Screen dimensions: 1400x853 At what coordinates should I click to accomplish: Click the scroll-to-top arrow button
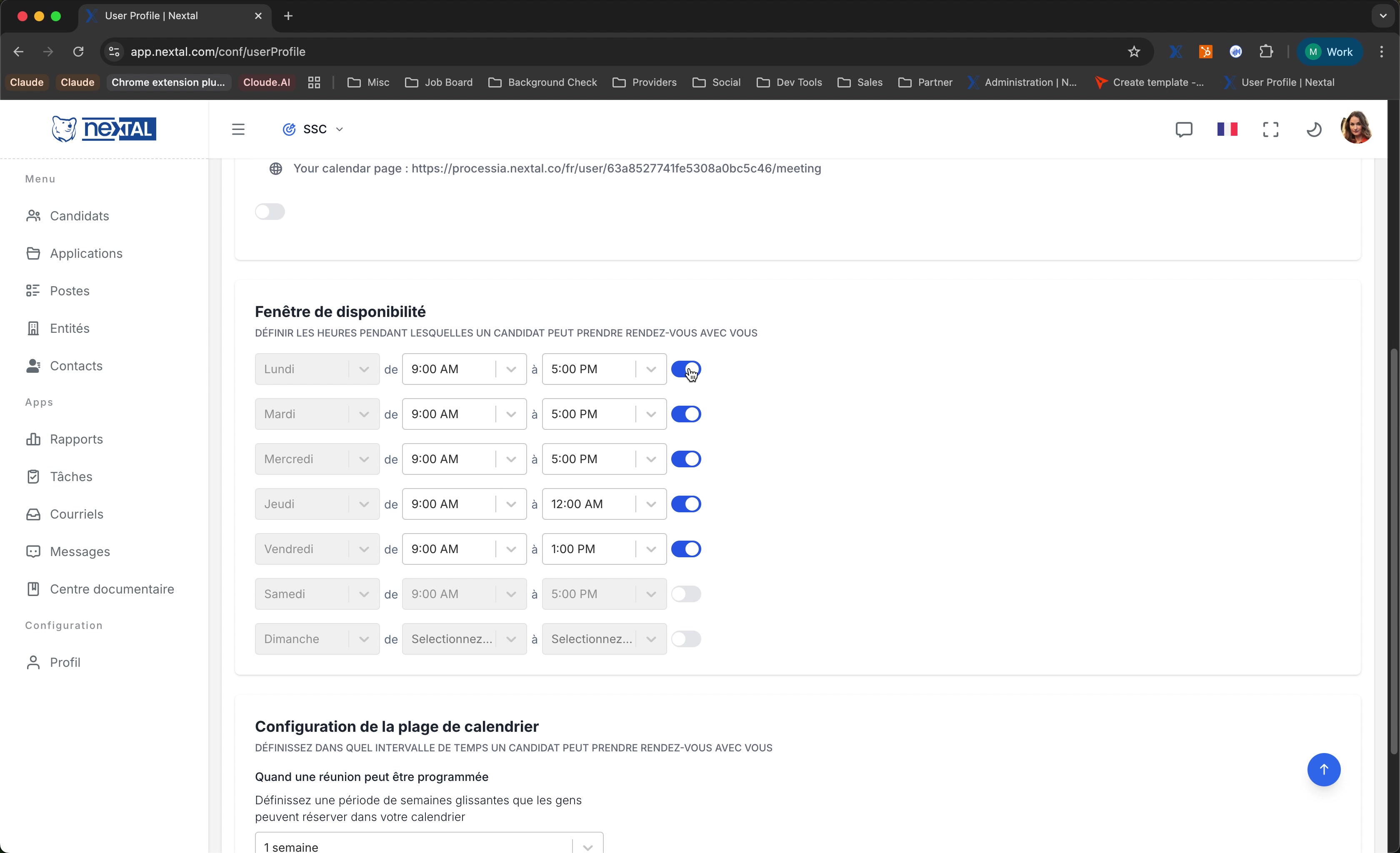tap(1323, 770)
